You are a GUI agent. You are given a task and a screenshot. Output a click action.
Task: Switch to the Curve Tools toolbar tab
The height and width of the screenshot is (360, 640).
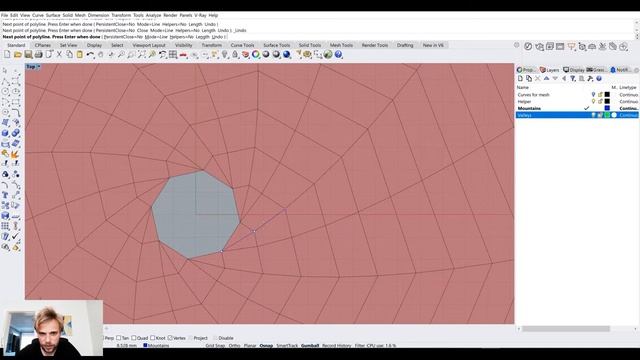(242, 45)
